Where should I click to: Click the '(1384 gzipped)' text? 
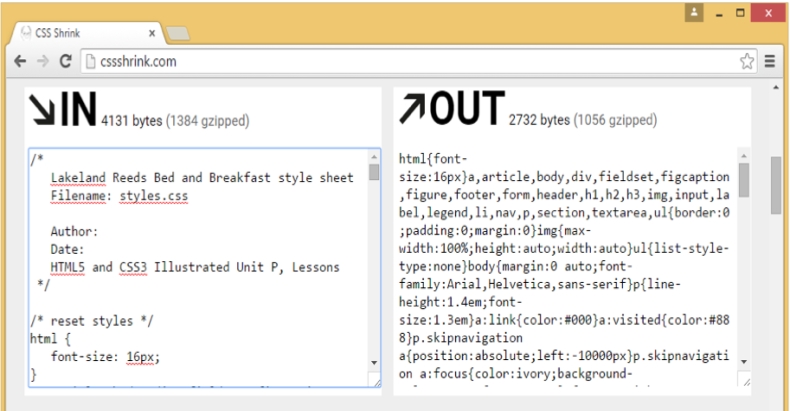(208, 121)
